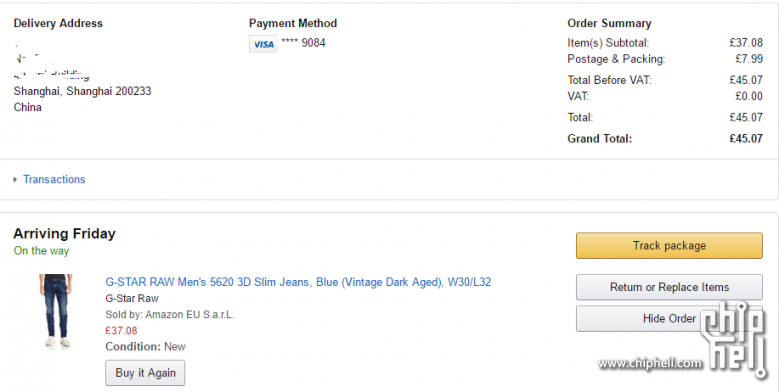The image size is (779, 392).
Task: Click the G-Star Raw brand name
Action: (x=132, y=299)
